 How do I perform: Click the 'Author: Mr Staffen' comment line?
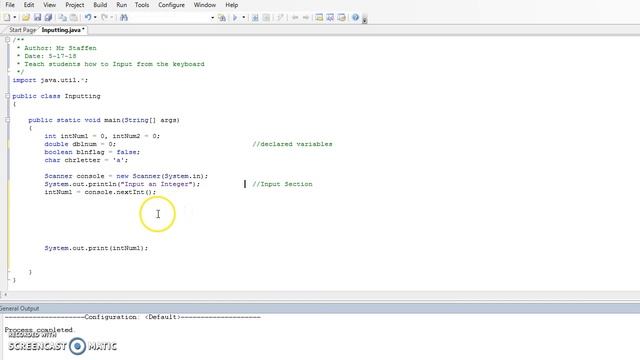[56, 48]
